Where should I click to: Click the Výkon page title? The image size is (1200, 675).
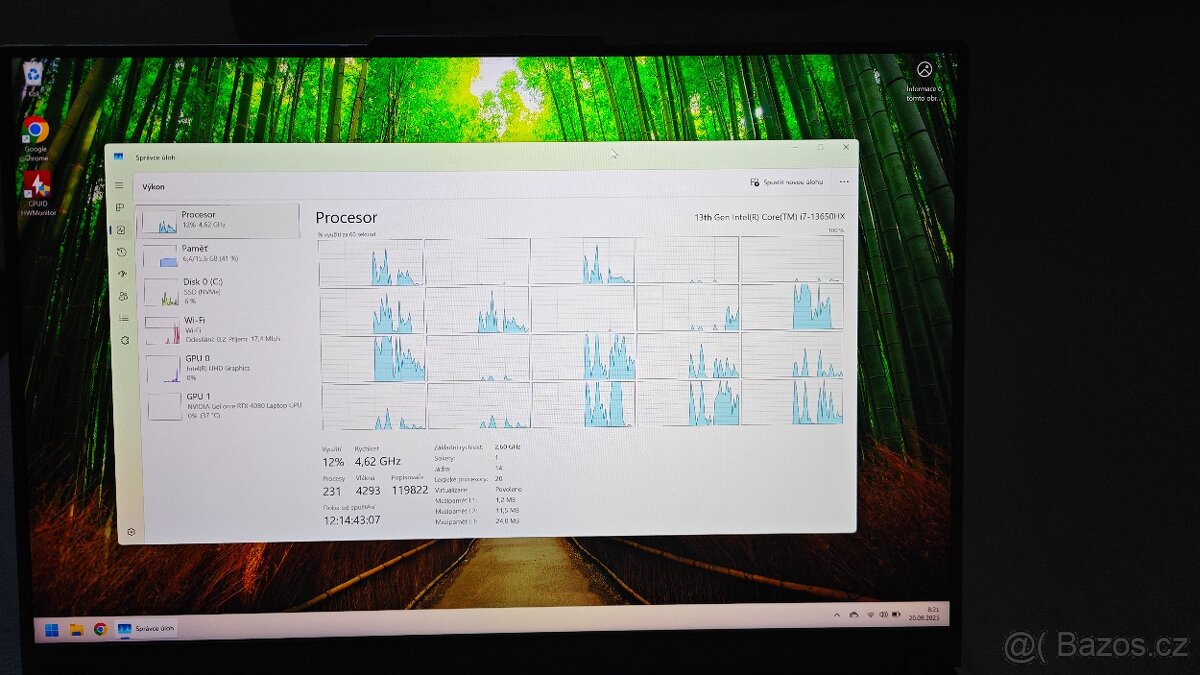153,186
